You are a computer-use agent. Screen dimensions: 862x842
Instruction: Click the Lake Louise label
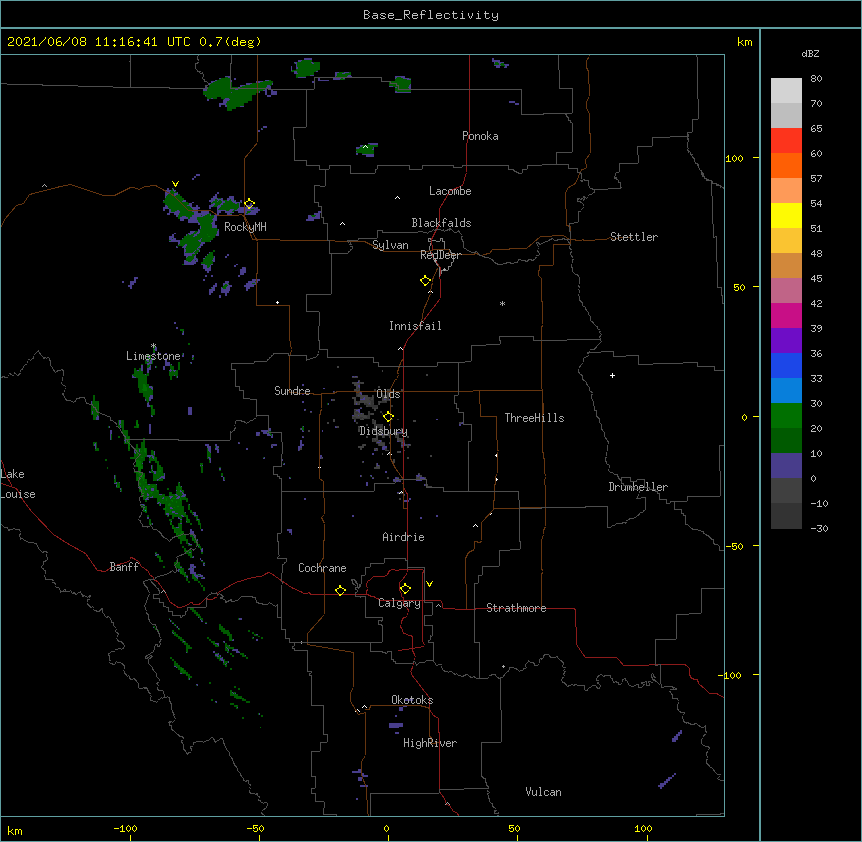(x=18, y=484)
